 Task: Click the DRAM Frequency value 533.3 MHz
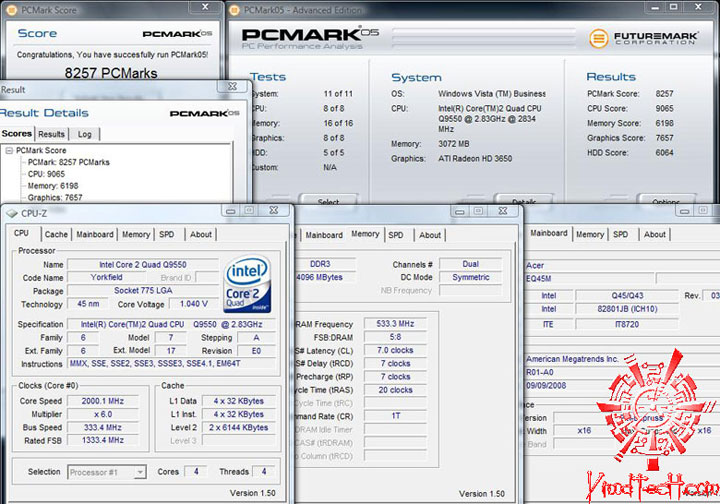[x=395, y=324]
